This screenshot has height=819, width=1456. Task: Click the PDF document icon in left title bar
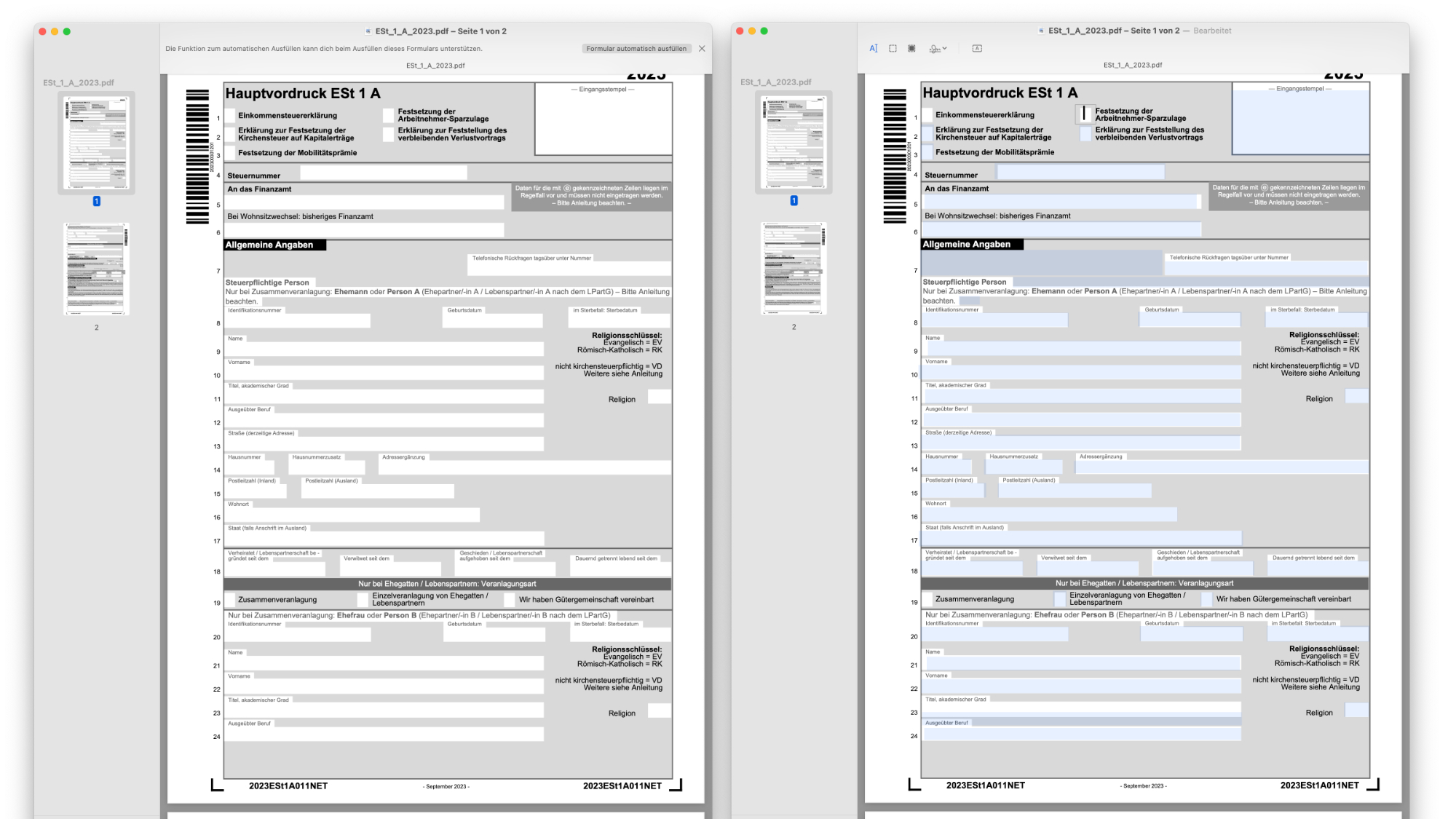[x=368, y=31]
